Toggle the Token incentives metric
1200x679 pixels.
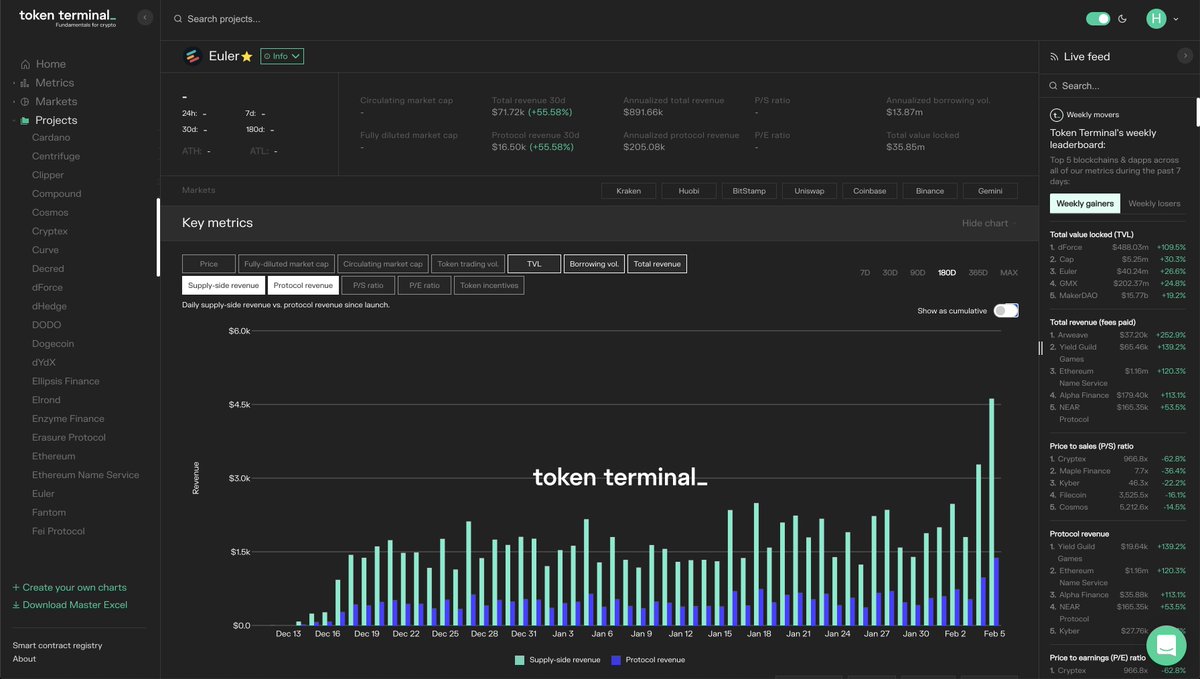coord(489,285)
